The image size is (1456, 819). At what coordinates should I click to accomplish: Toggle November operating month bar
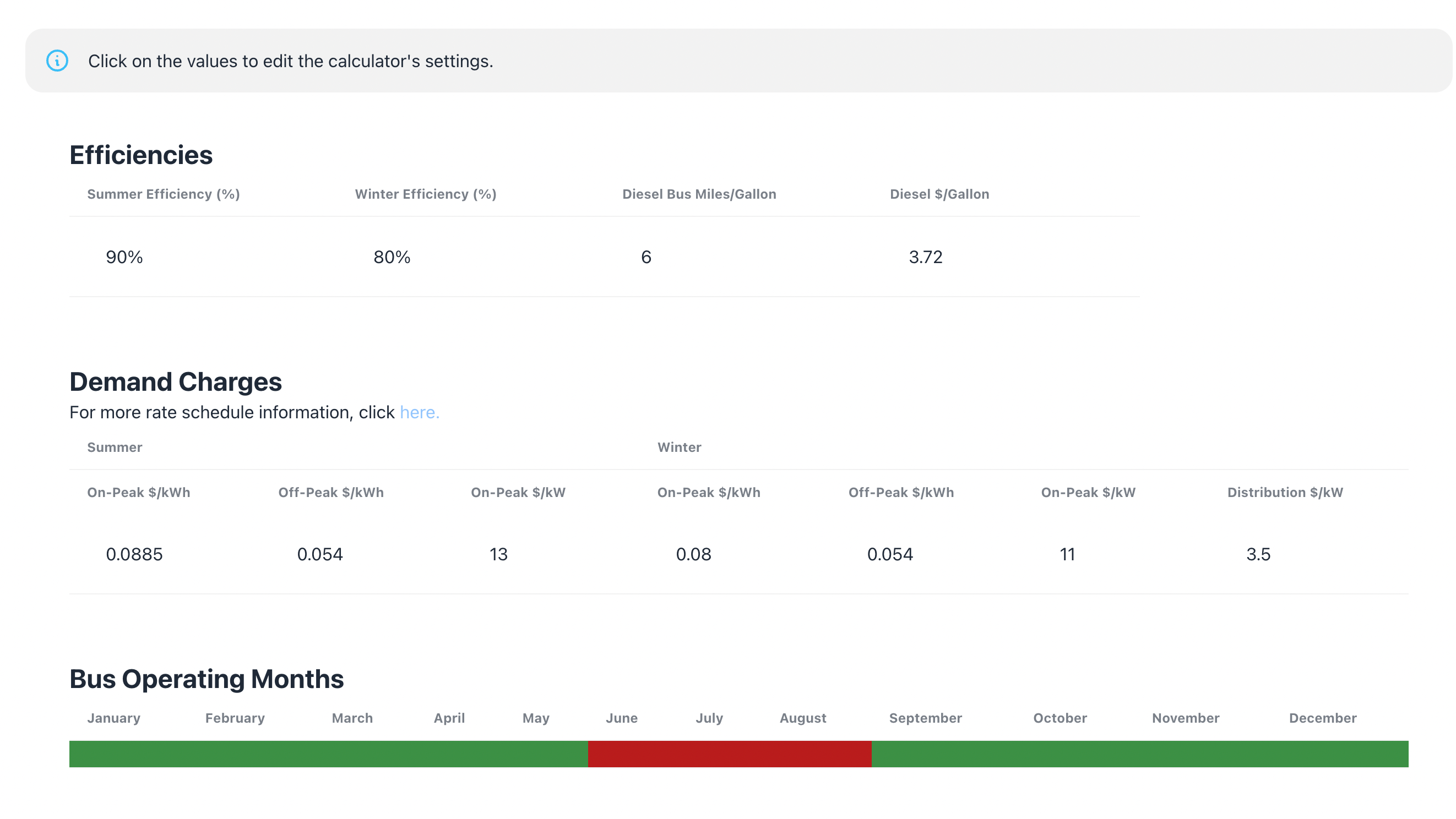(1203, 754)
